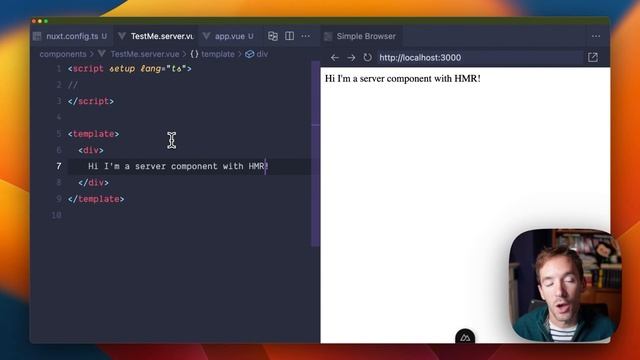
Task: Open page in external browser
Action: (x=593, y=58)
